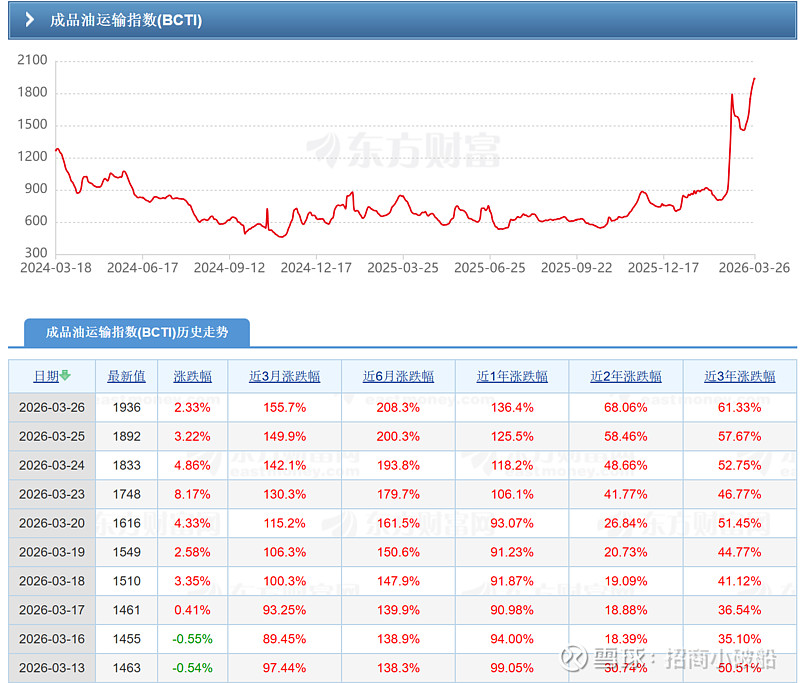Click latest value 1936
The height and width of the screenshot is (683, 800).
click(127, 408)
